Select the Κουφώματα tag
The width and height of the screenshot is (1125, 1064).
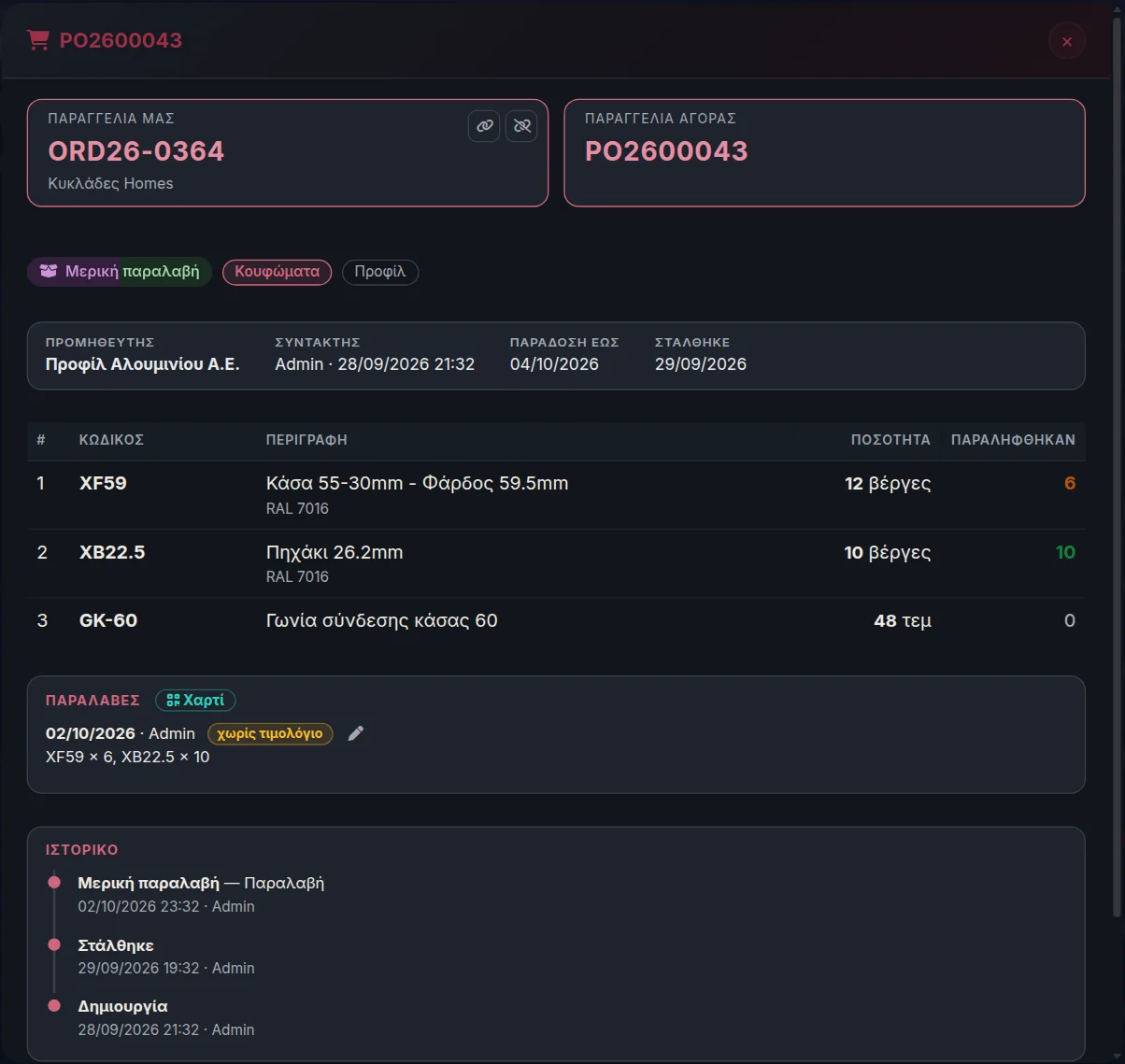pyautogui.click(x=277, y=272)
